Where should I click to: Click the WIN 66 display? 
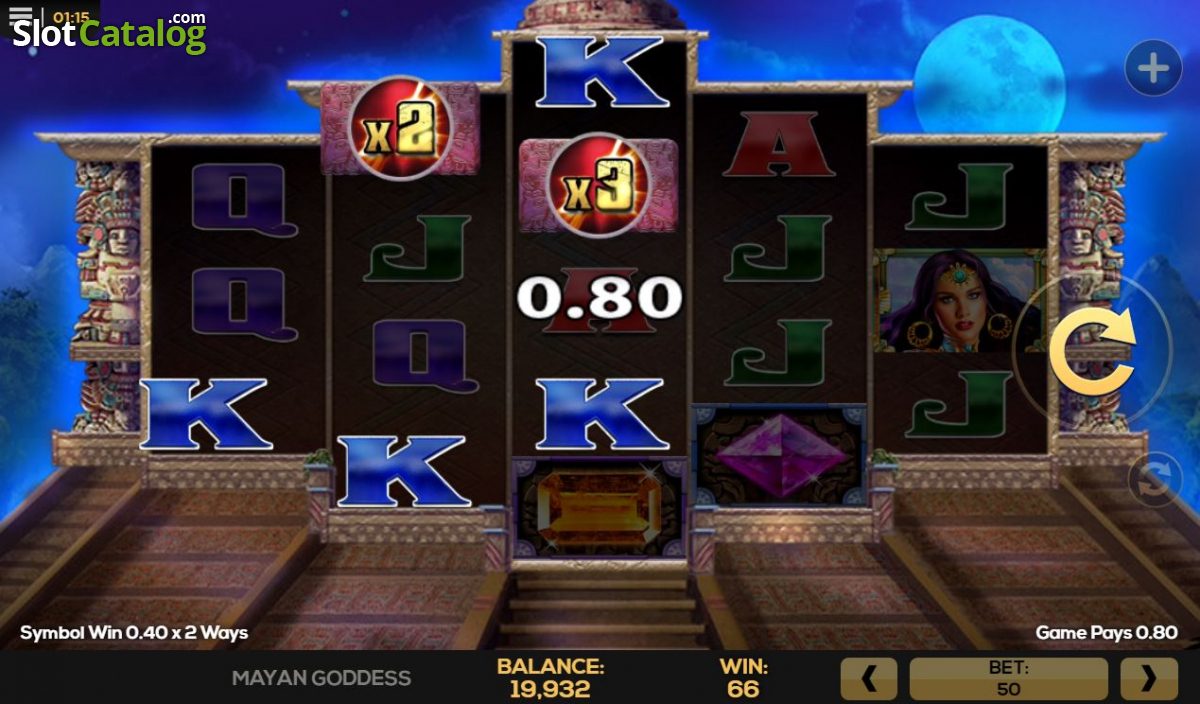743,678
